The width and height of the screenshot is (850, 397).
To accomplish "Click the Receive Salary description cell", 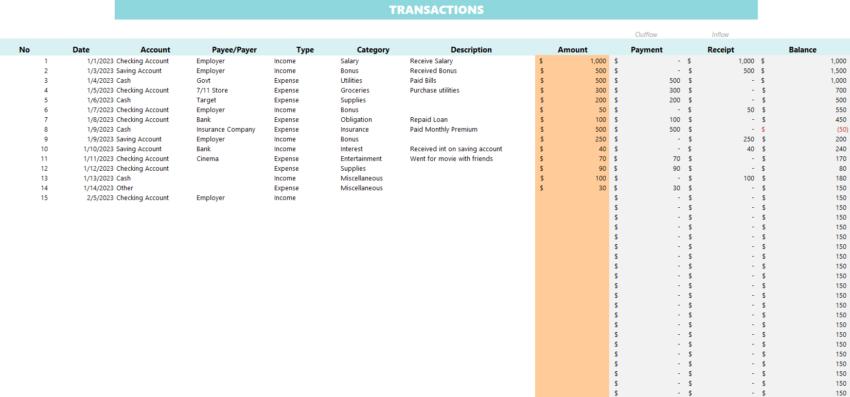I will pos(431,61).
